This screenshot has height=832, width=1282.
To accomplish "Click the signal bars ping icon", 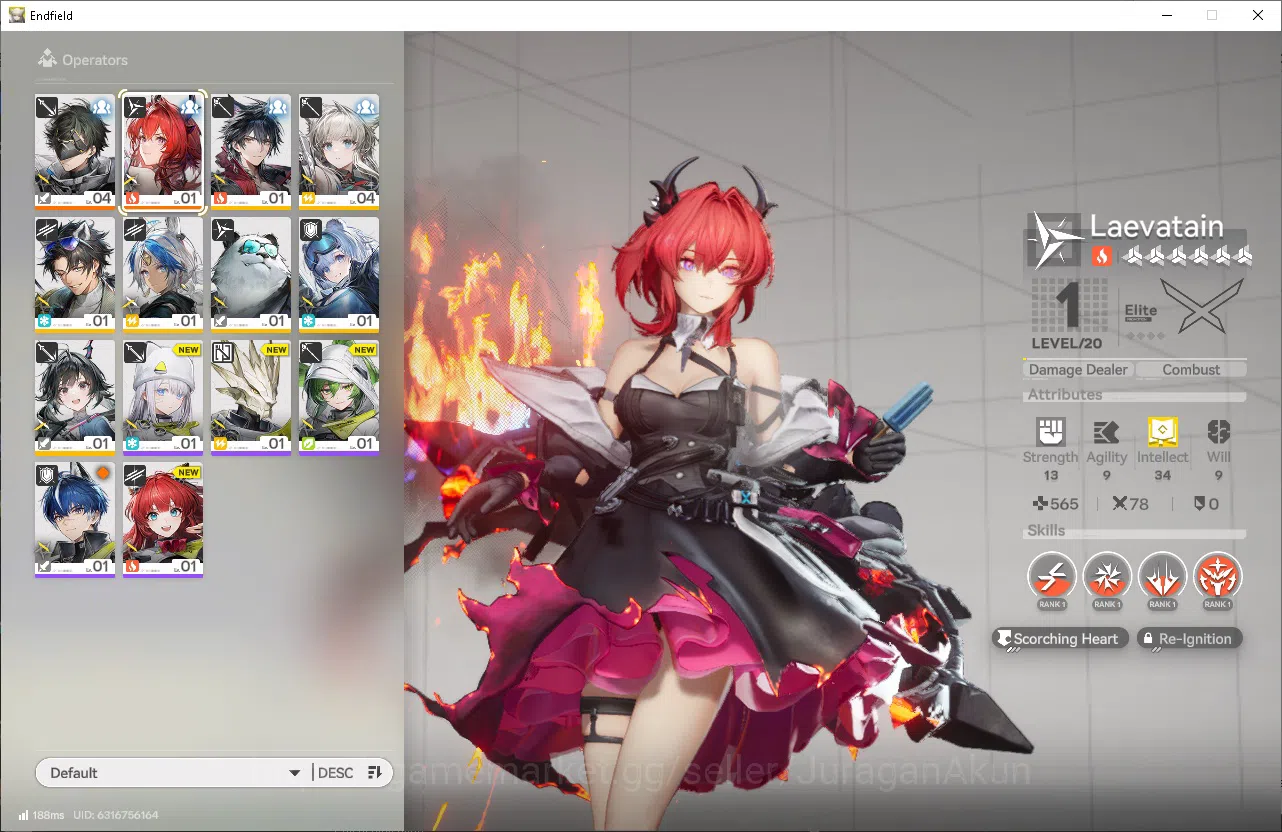I will pyautogui.click(x=24, y=815).
